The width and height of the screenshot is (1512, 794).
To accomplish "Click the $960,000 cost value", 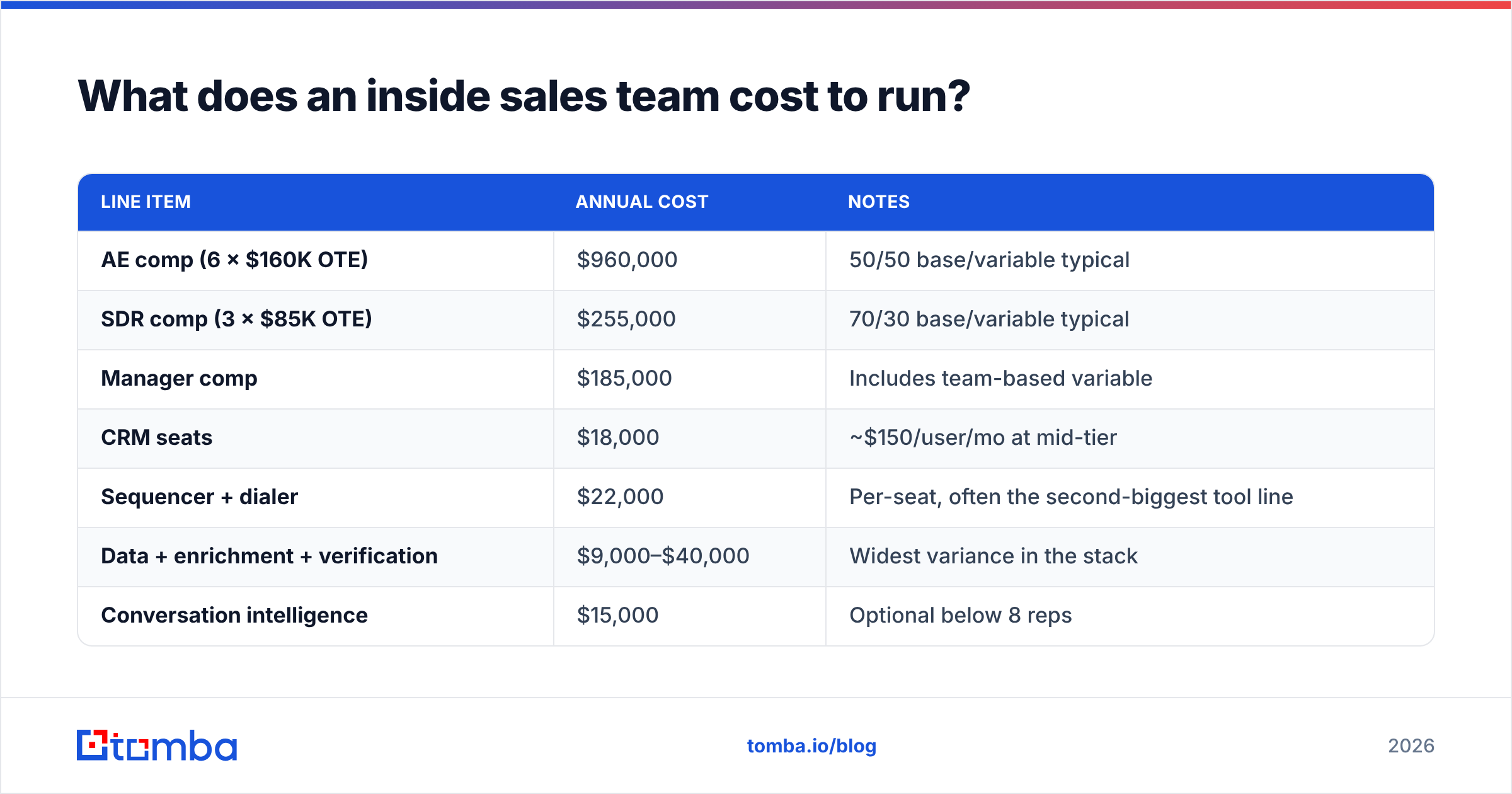I will tap(627, 260).
